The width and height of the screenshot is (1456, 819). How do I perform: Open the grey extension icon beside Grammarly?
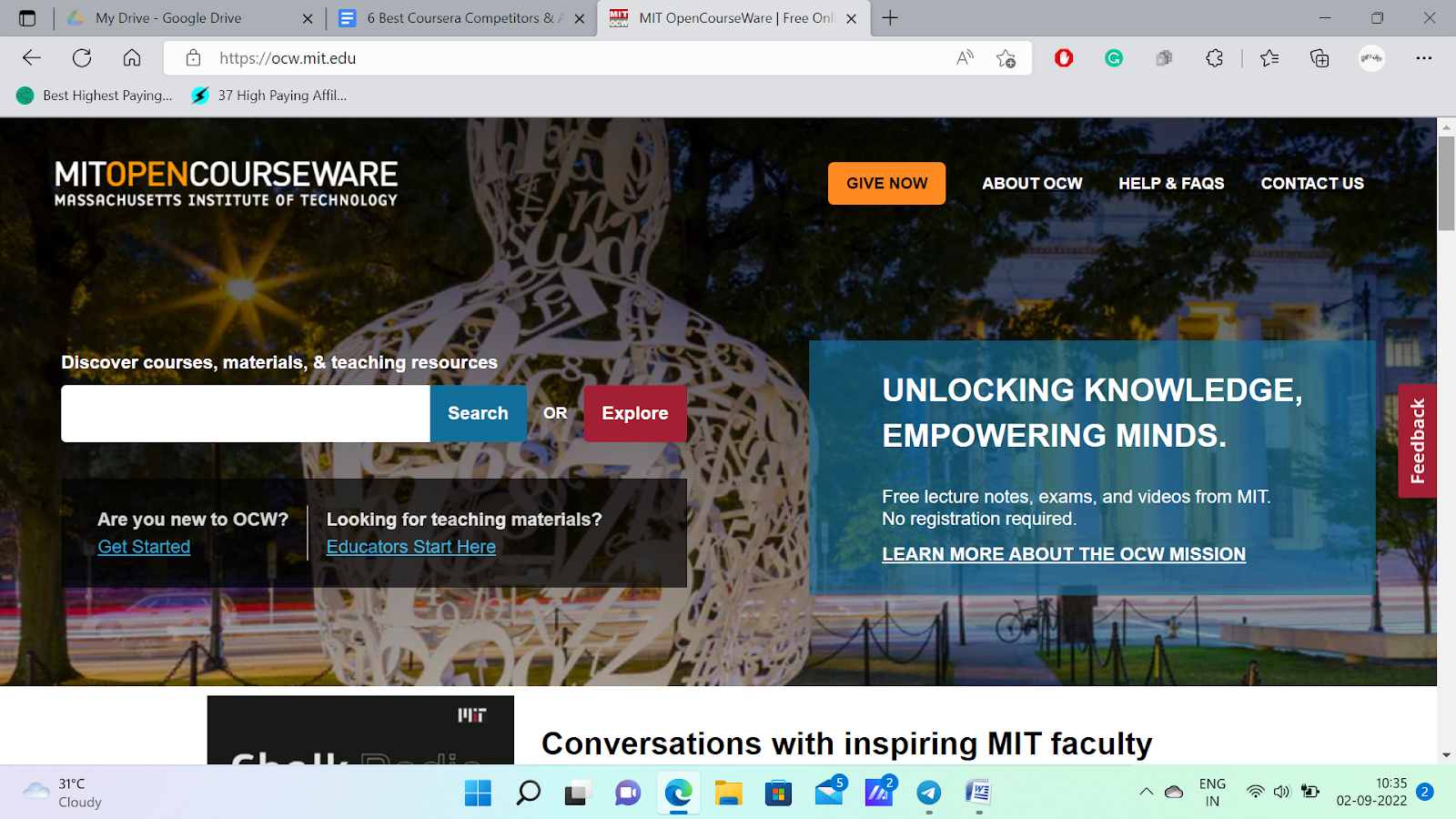pos(1164,58)
